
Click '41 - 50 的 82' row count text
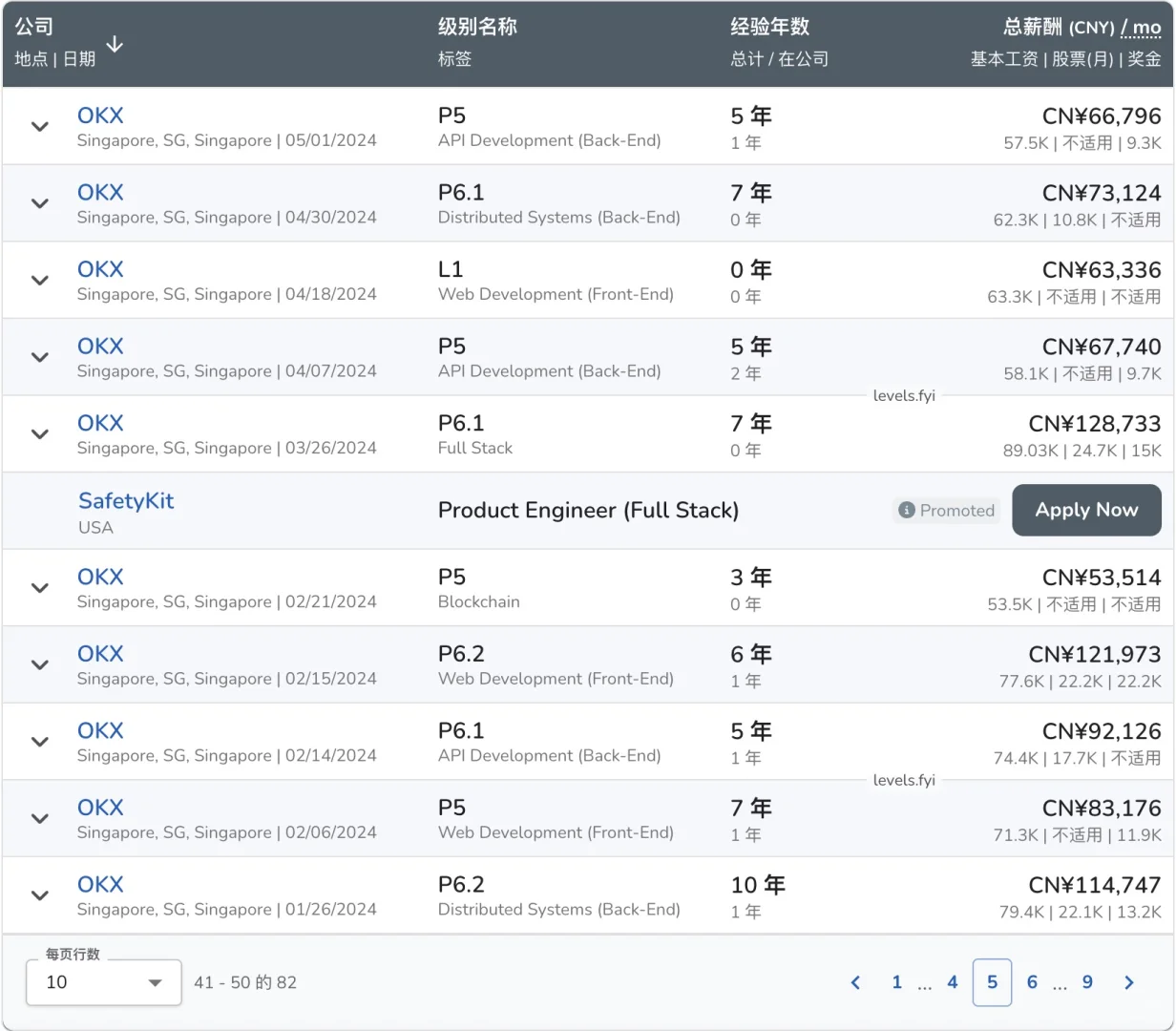coord(245,982)
